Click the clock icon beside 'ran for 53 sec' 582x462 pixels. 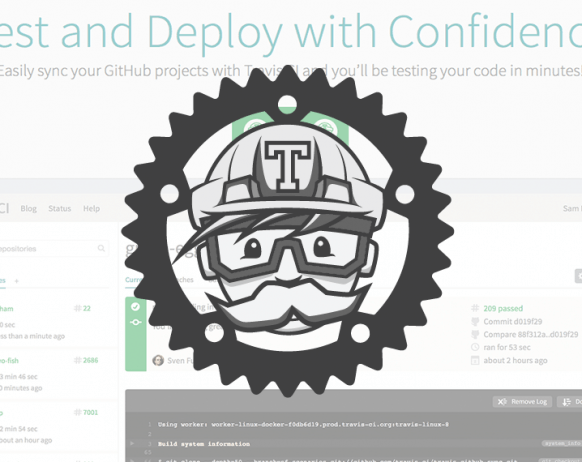coord(475,347)
